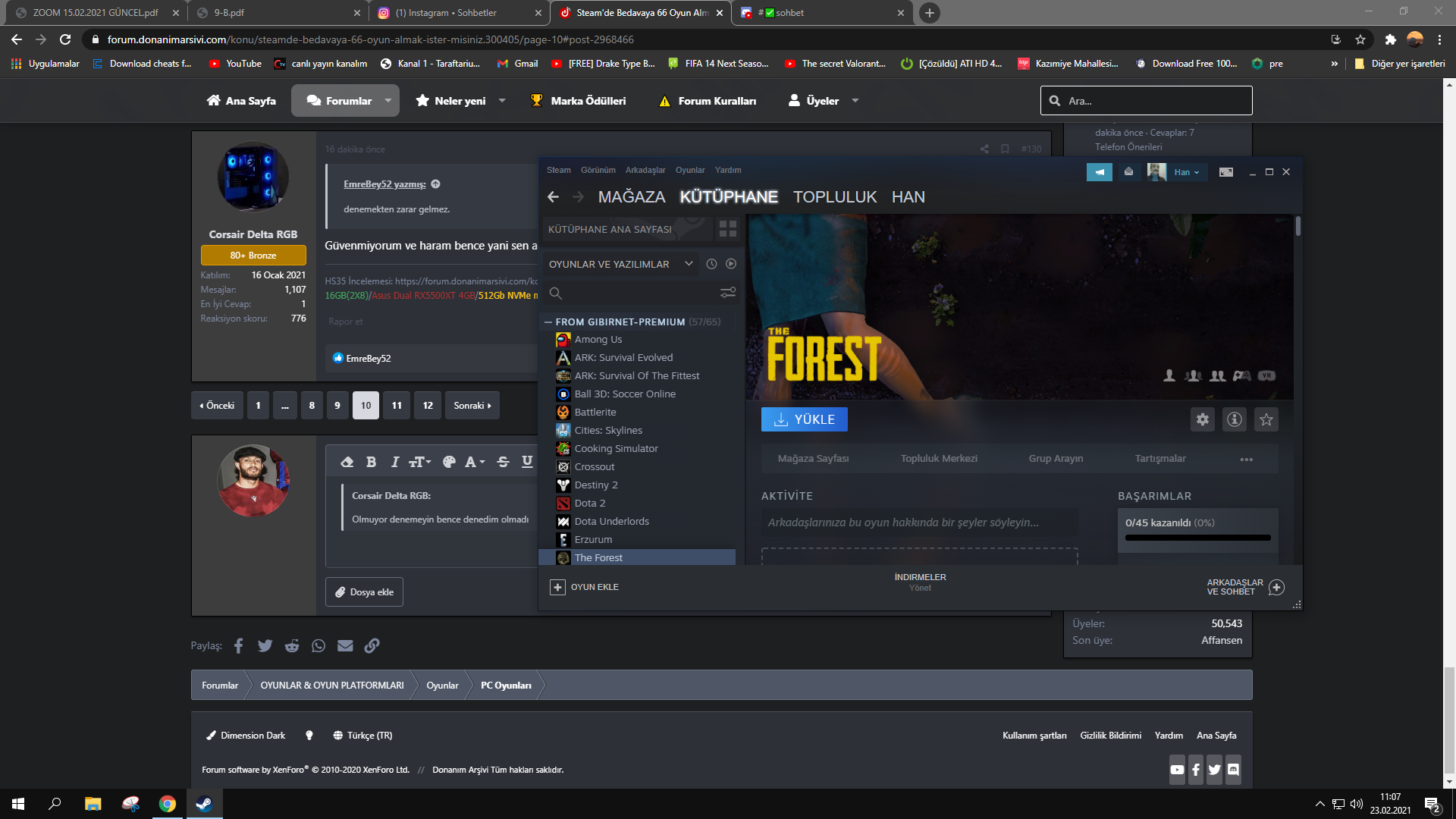Toggle the light bulb style switcher
The width and height of the screenshot is (1456, 819).
(309, 735)
